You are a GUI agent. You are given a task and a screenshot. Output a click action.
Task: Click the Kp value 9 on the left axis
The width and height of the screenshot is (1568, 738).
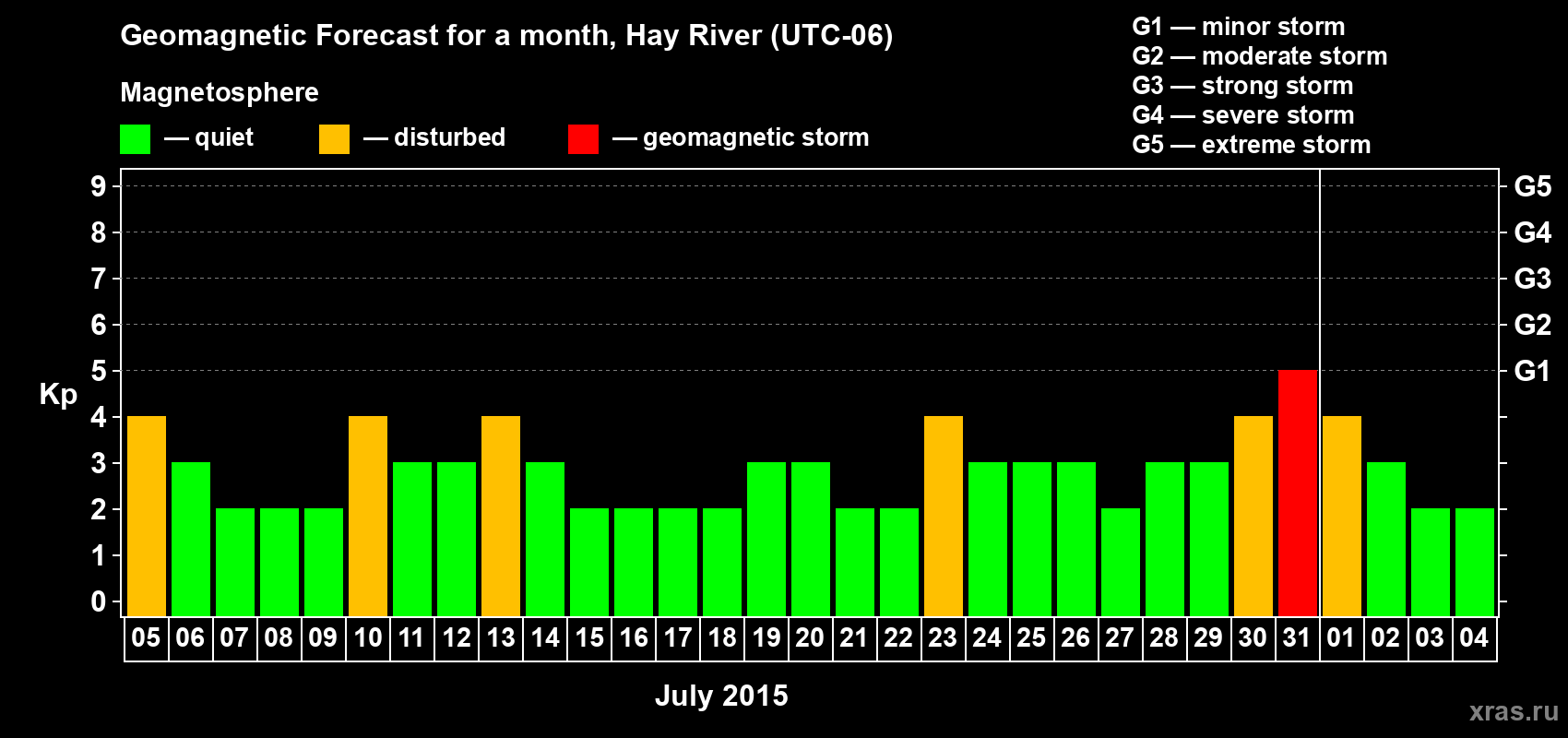pos(99,186)
